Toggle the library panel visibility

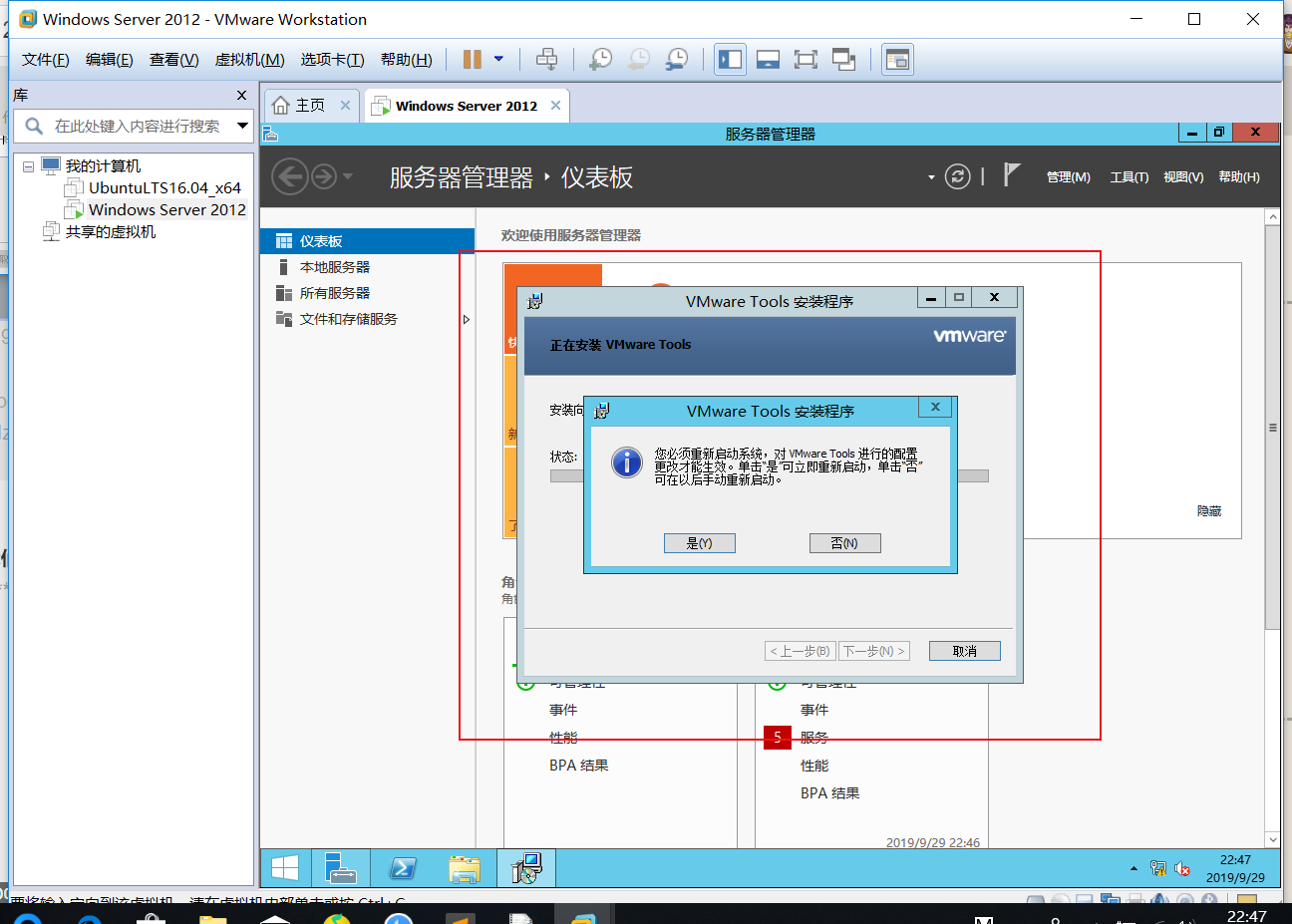pos(730,59)
